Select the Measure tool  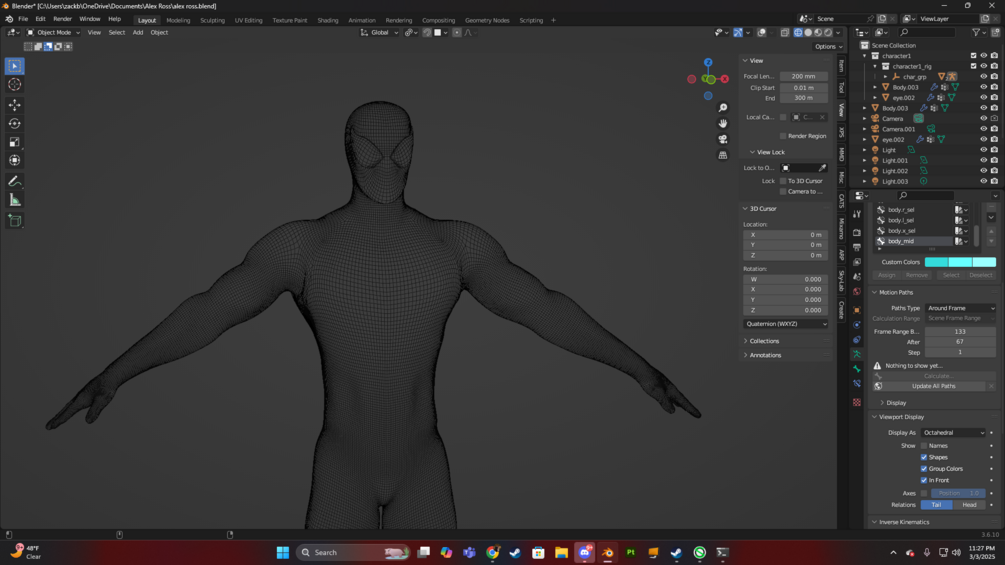point(14,200)
